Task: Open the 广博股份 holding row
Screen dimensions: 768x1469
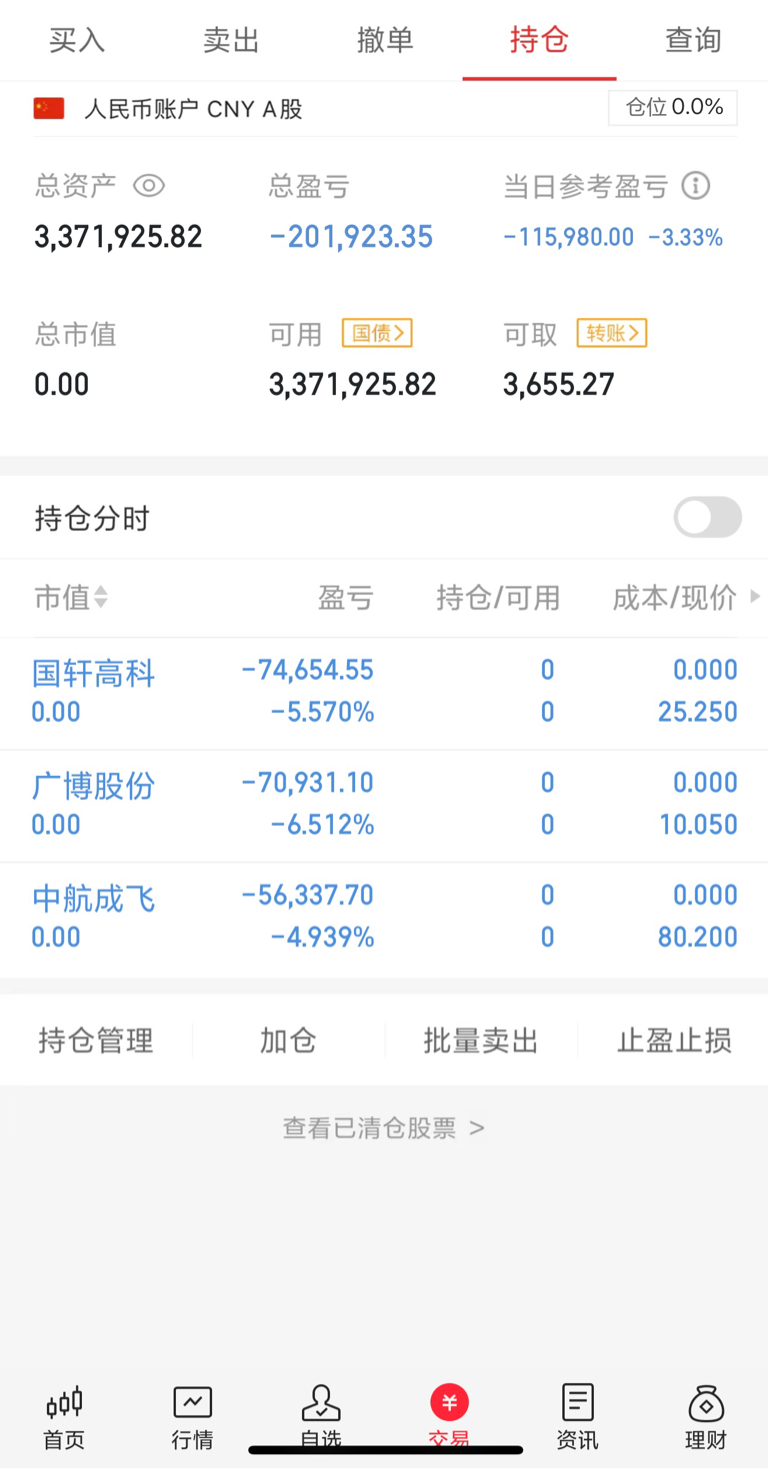Action: click(384, 806)
